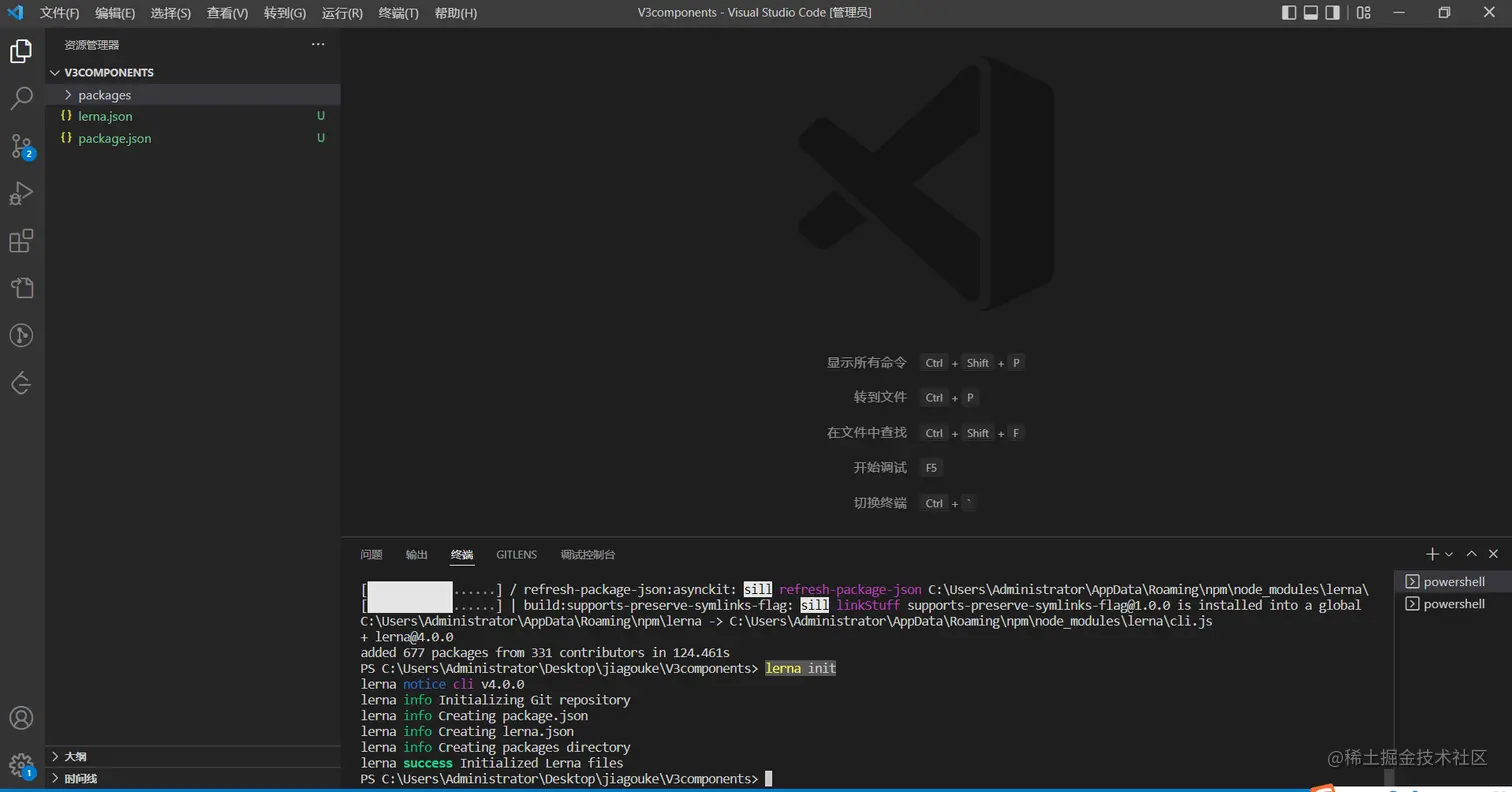
Task: Open the Search view in activity bar
Action: (x=21, y=98)
